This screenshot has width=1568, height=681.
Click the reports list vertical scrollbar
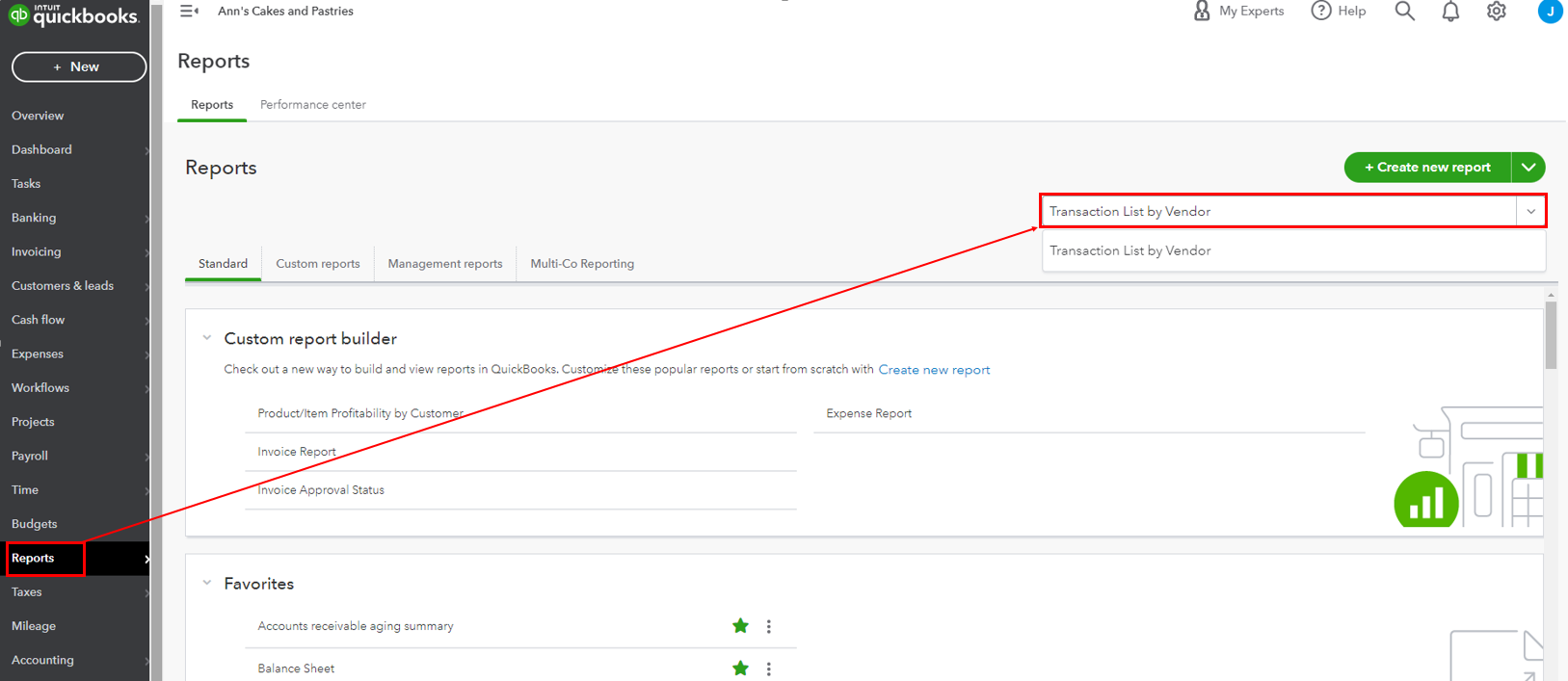pyautogui.click(x=1551, y=334)
